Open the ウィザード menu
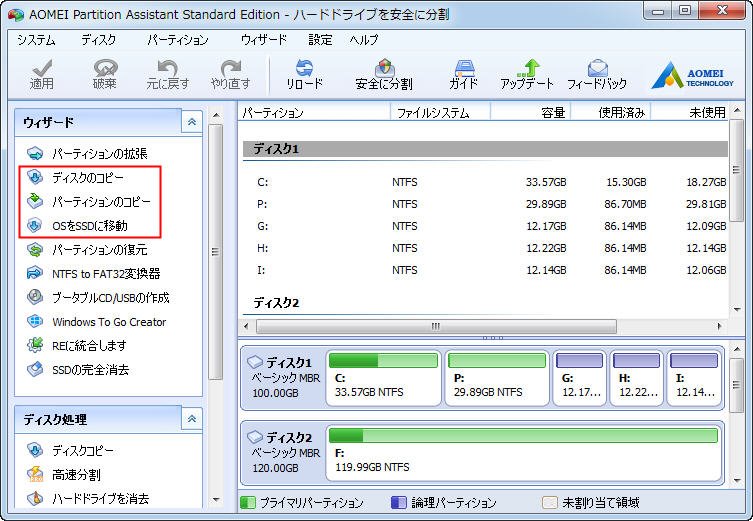 tap(264, 40)
